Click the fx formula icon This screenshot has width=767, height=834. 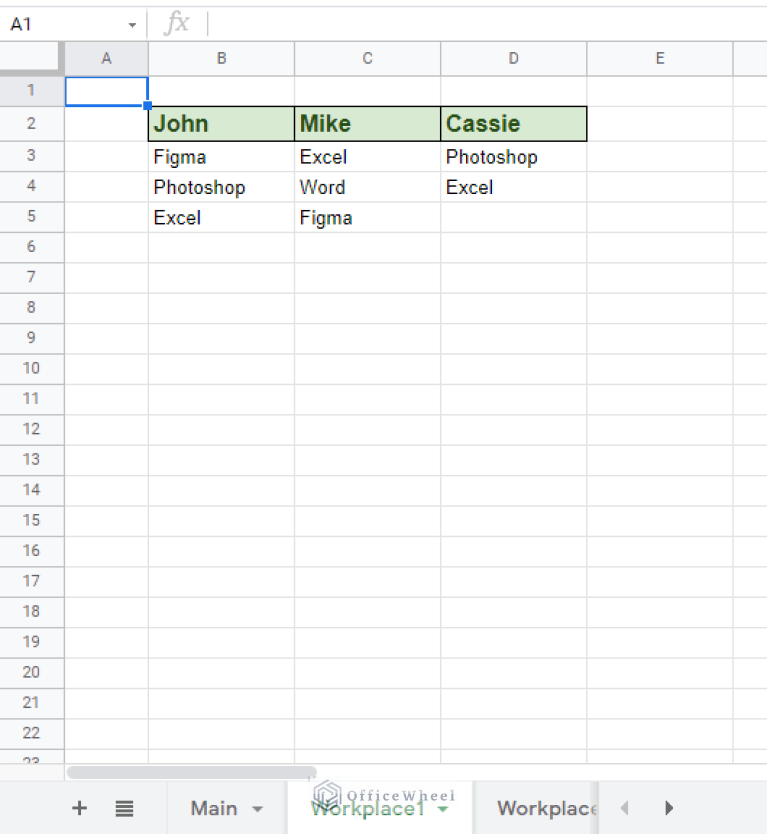point(177,24)
